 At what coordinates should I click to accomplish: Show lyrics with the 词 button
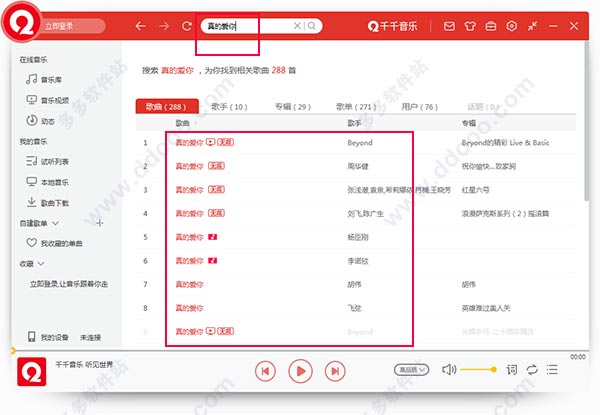click(511, 370)
